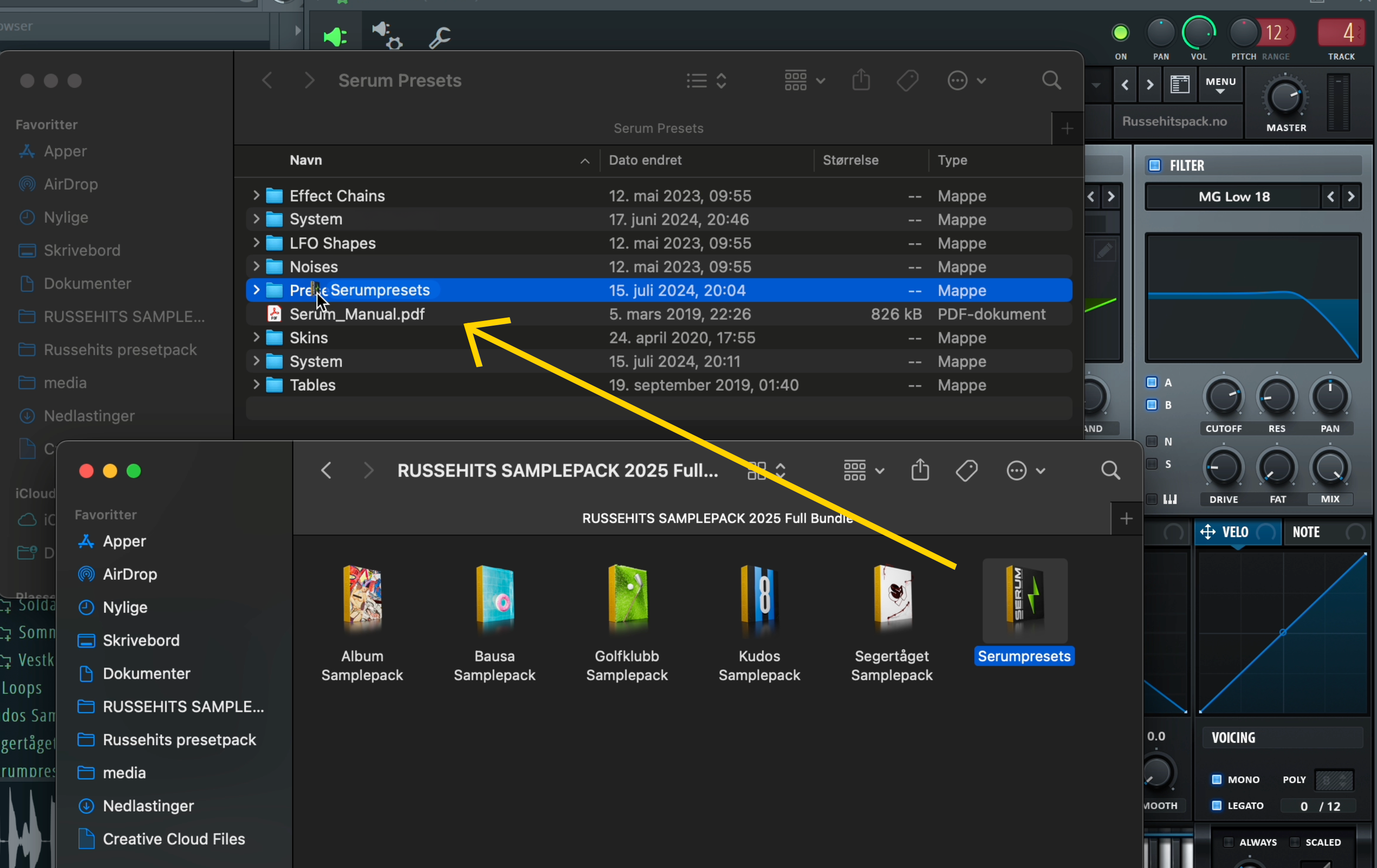Toggle the MONO voicing checkbox
This screenshot has width=1377, height=868.
click(1216, 779)
